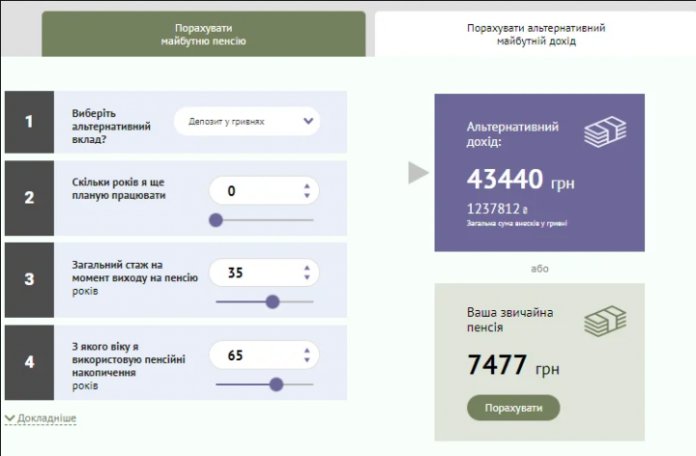The height and width of the screenshot is (456, 696).
Task: Click the total work experience slider handle
Action: point(272,301)
